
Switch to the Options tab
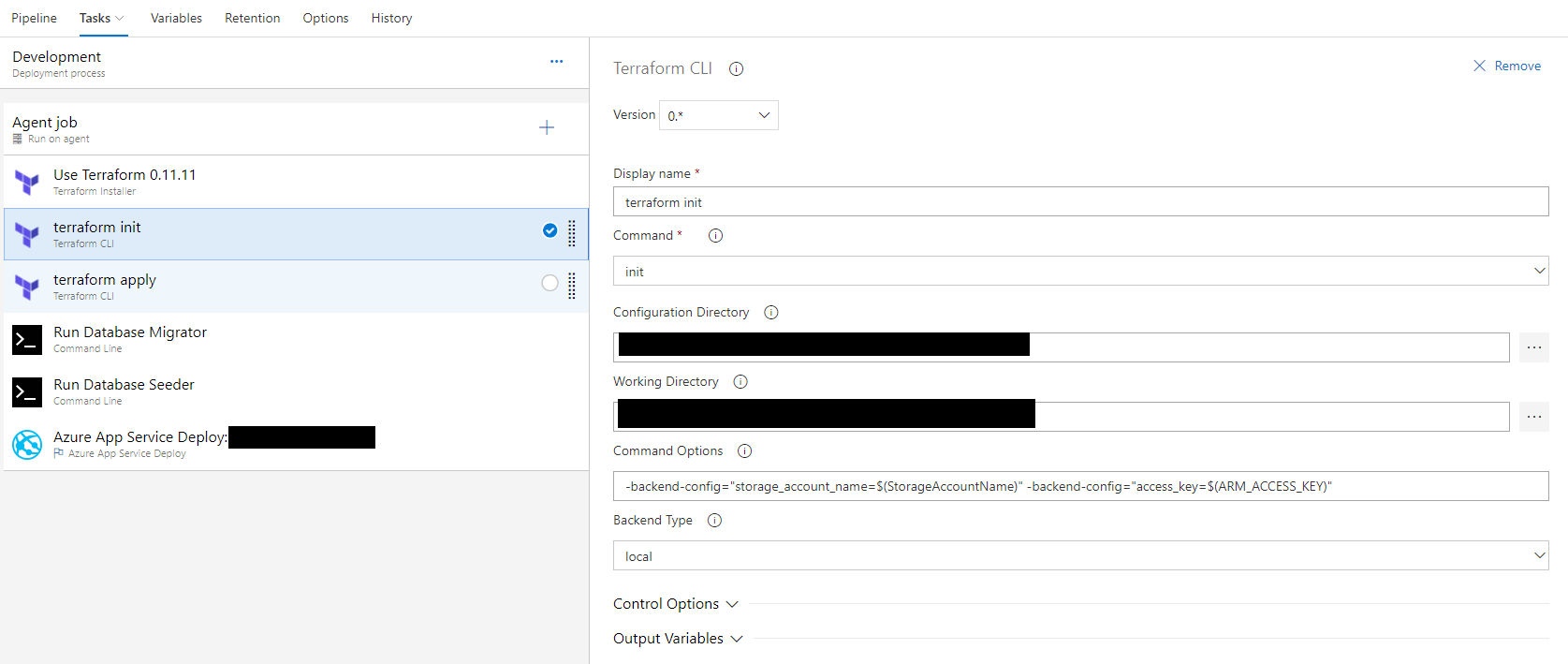click(326, 19)
